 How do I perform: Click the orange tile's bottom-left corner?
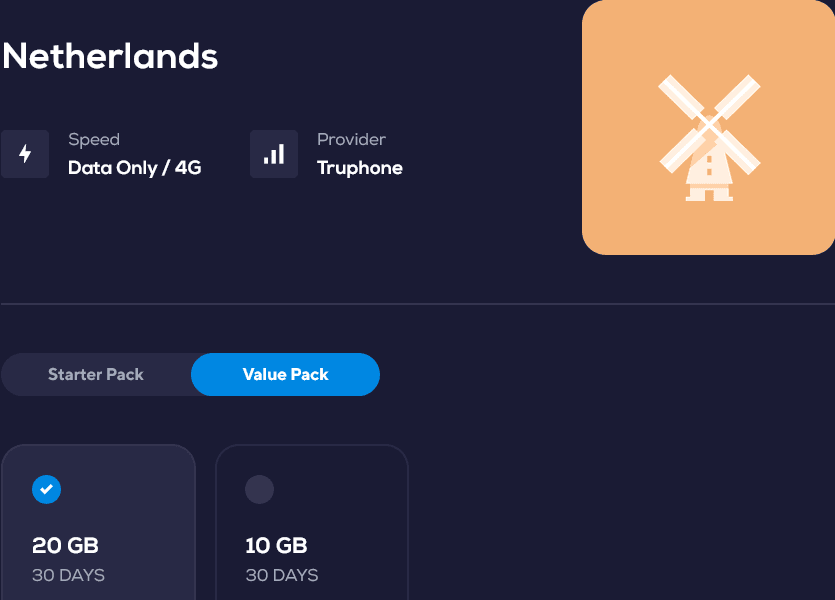coord(594,243)
